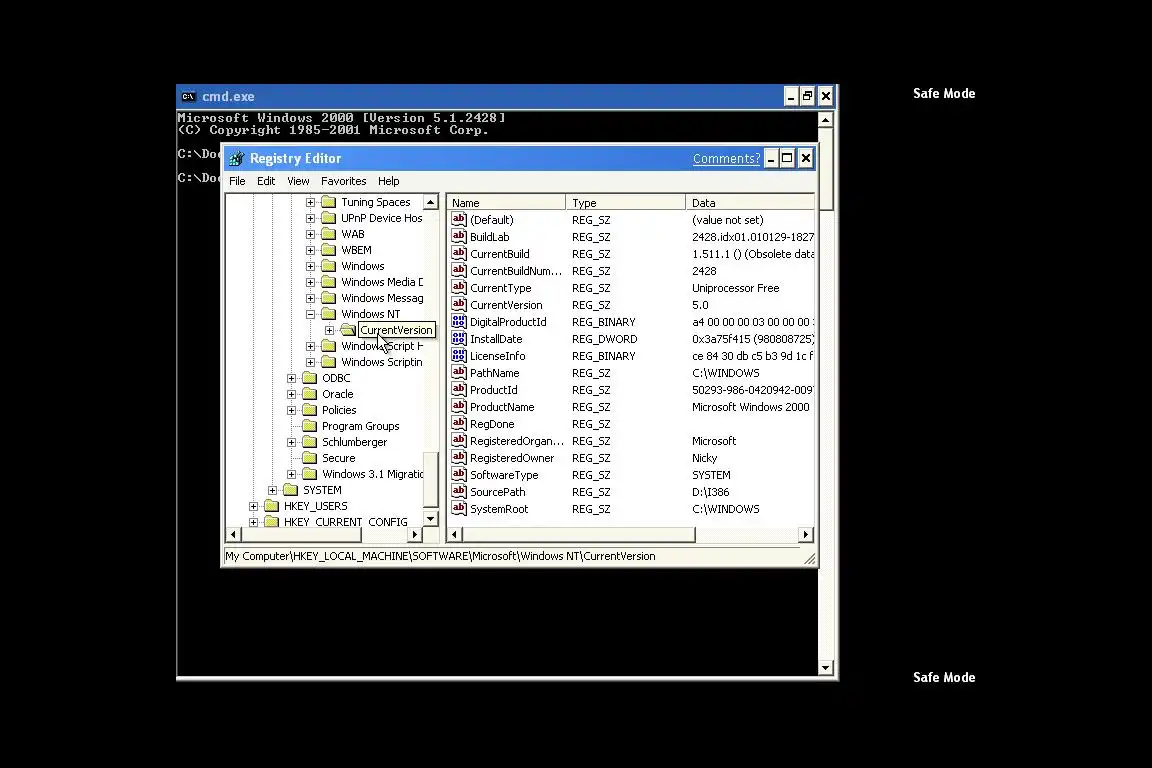Click the ProductName string value icon
Image resolution: width=1152 pixels, height=768 pixels.
pyautogui.click(x=459, y=406)
